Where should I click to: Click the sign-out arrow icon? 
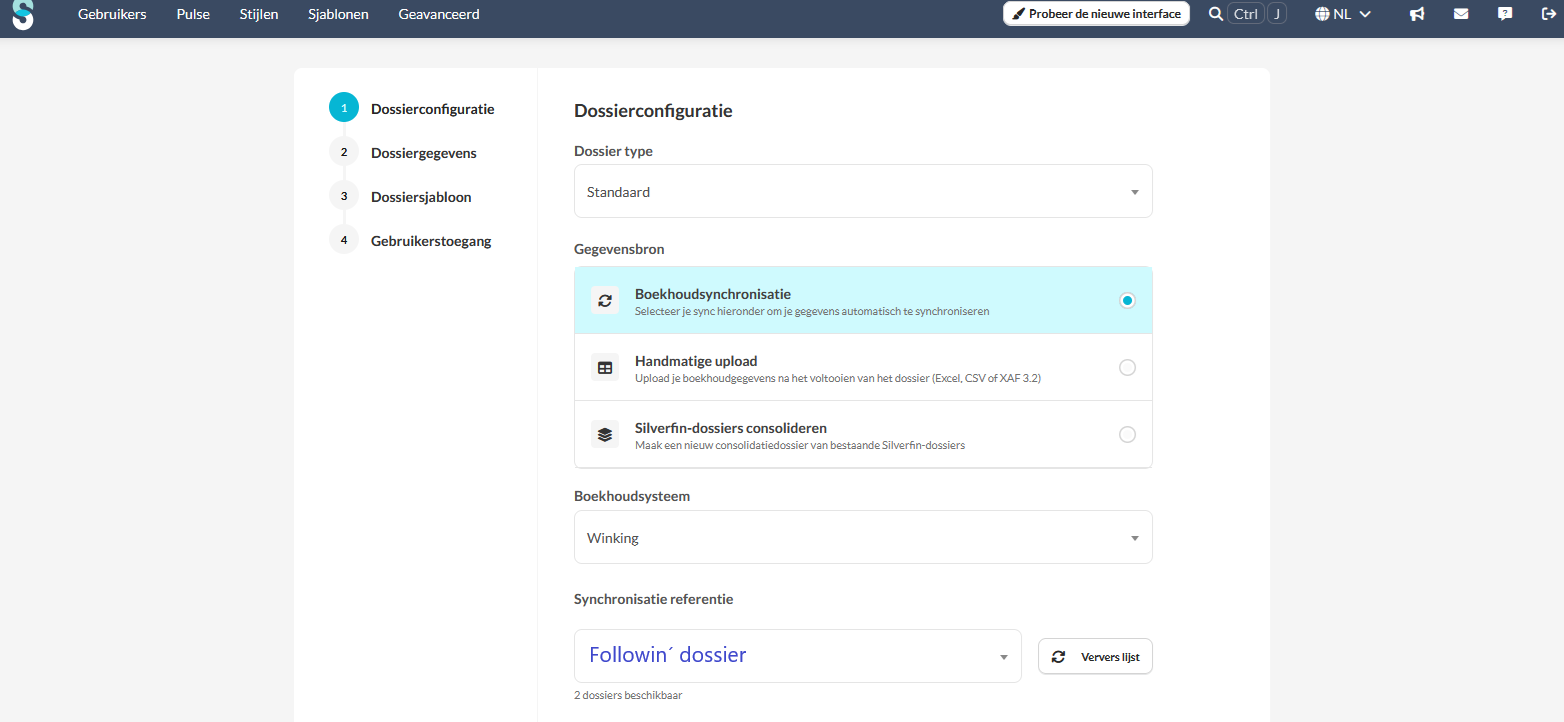pyautogui.click(x=1549, y=14)
